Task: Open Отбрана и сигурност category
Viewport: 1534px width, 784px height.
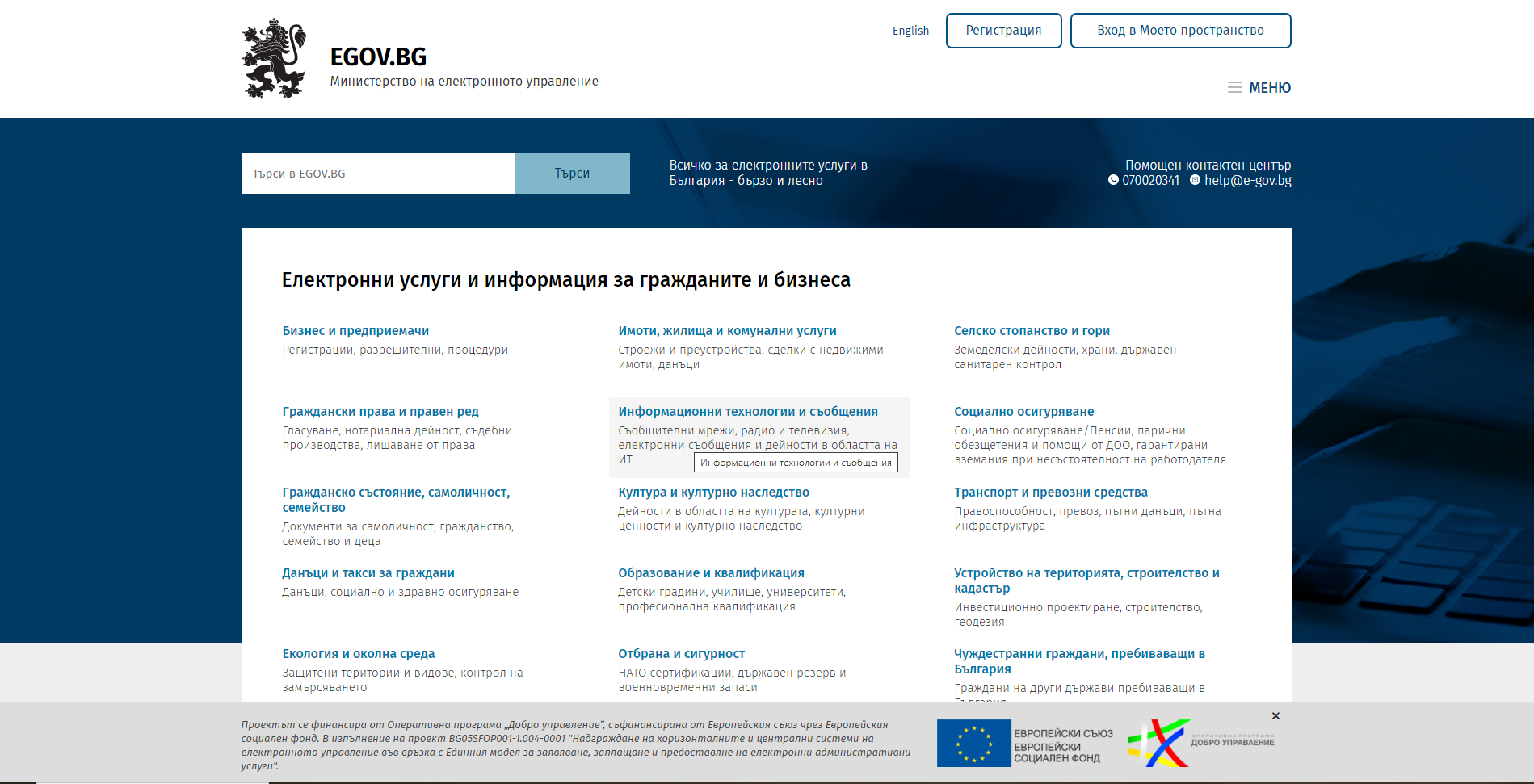Action: point(681,653)
